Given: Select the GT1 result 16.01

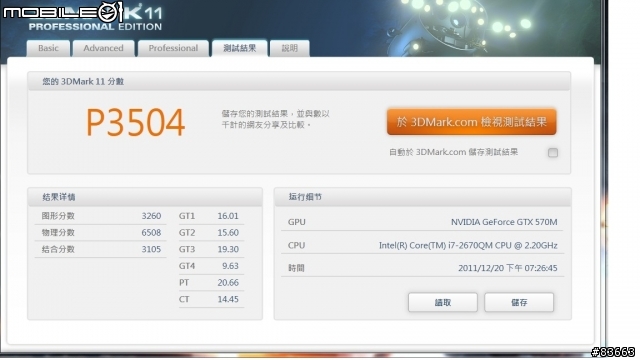Looking at the screenshot, I should pyautogui.click(x=228, y=216).
